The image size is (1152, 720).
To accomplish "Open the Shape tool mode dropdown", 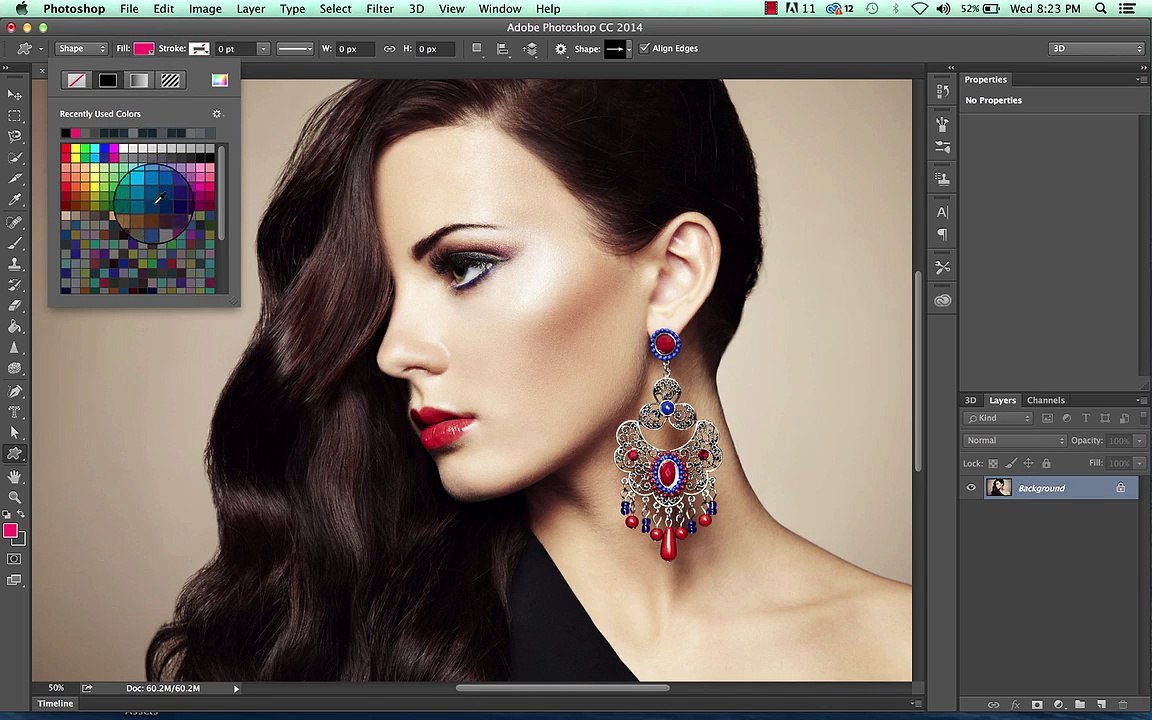I will (81, 48).
